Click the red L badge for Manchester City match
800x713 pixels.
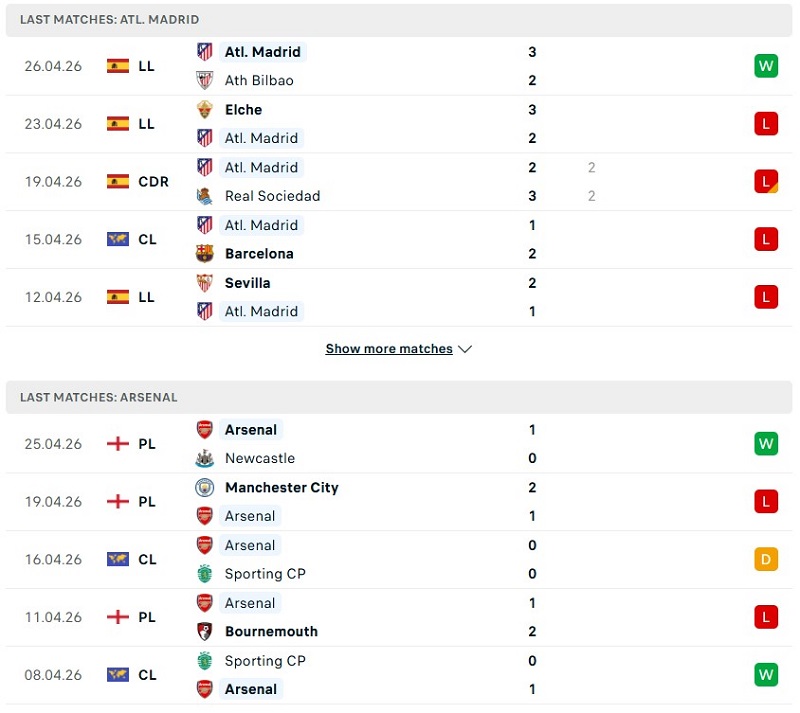(766, 502)
